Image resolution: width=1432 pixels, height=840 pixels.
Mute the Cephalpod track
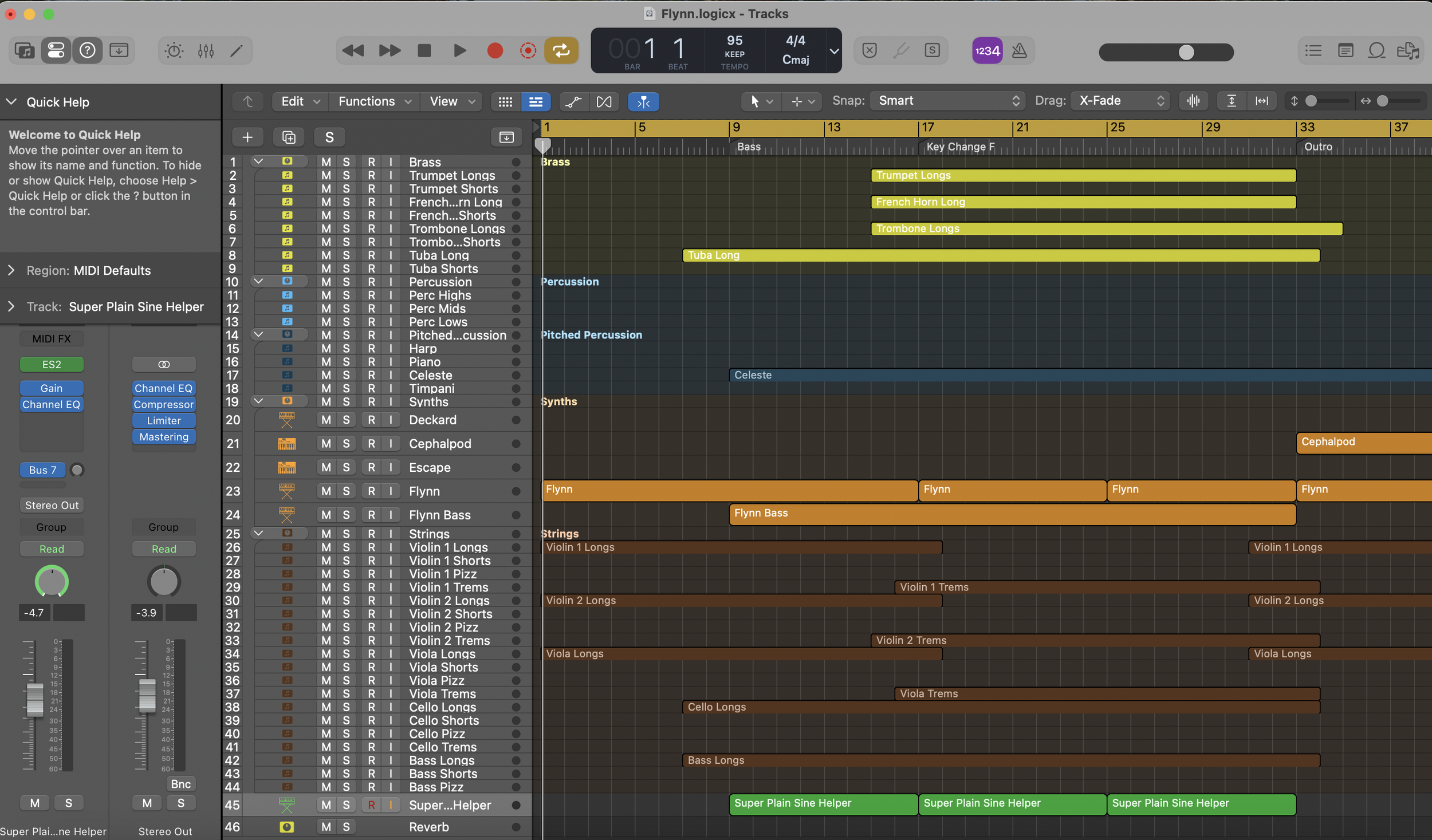pos(326,444)
